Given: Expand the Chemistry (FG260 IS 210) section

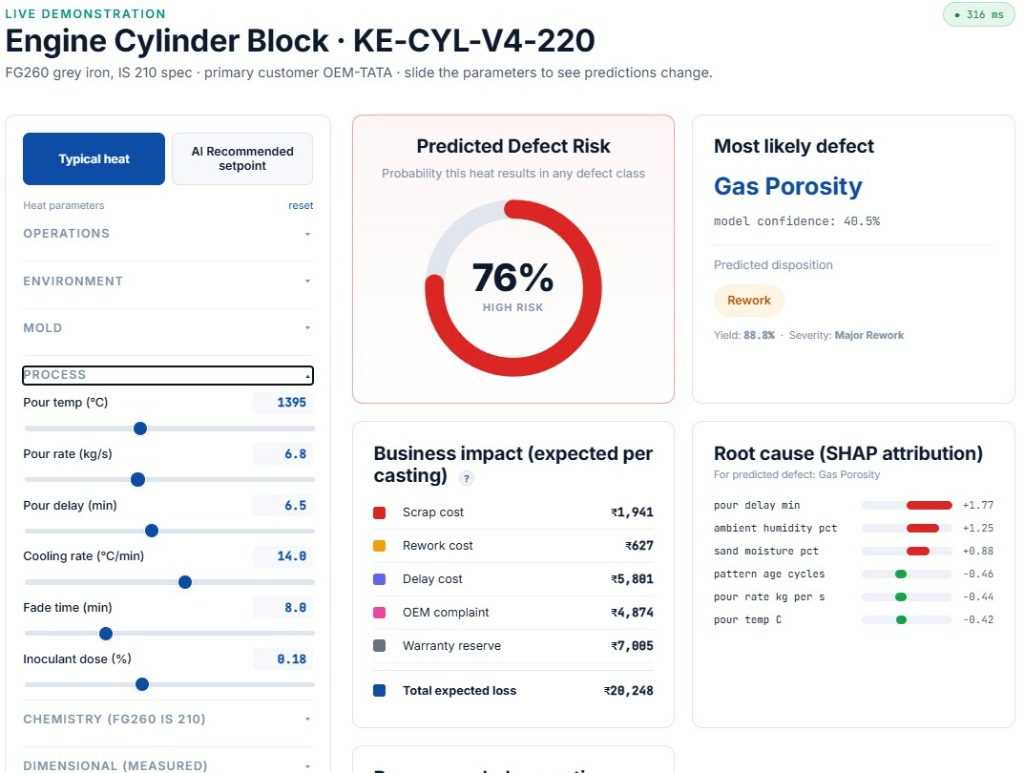Looking at the screenshot, I should click(x=168, y=719).
